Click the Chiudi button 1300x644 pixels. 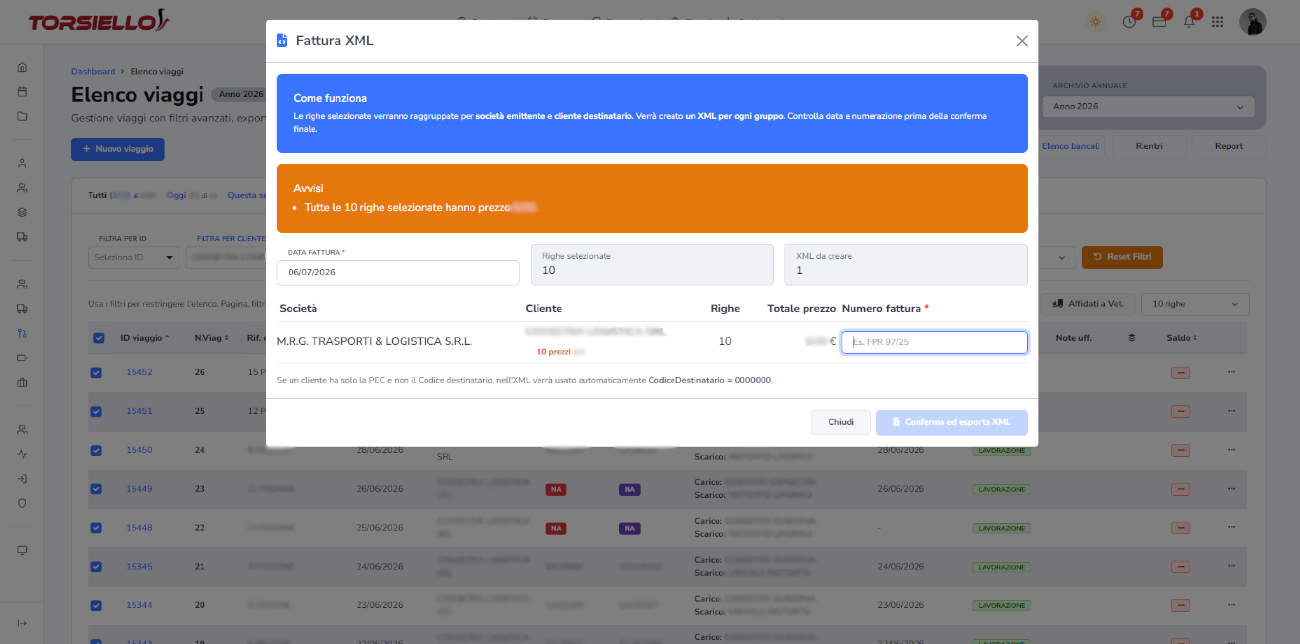[x=841, y=422]
